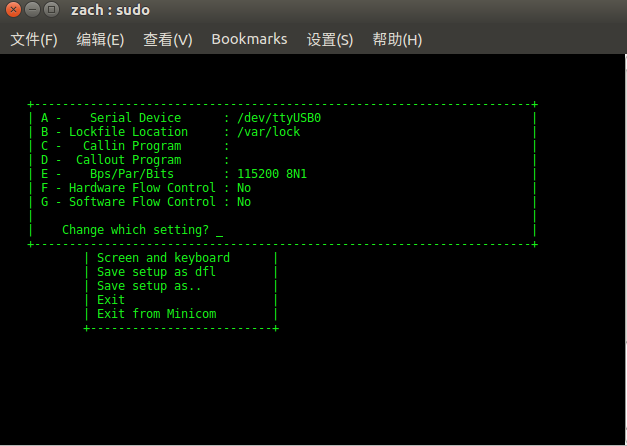The width and height of the screenshot is (627, 446).
Task: Maximize the terminal window
Action: tap(51, 12)
